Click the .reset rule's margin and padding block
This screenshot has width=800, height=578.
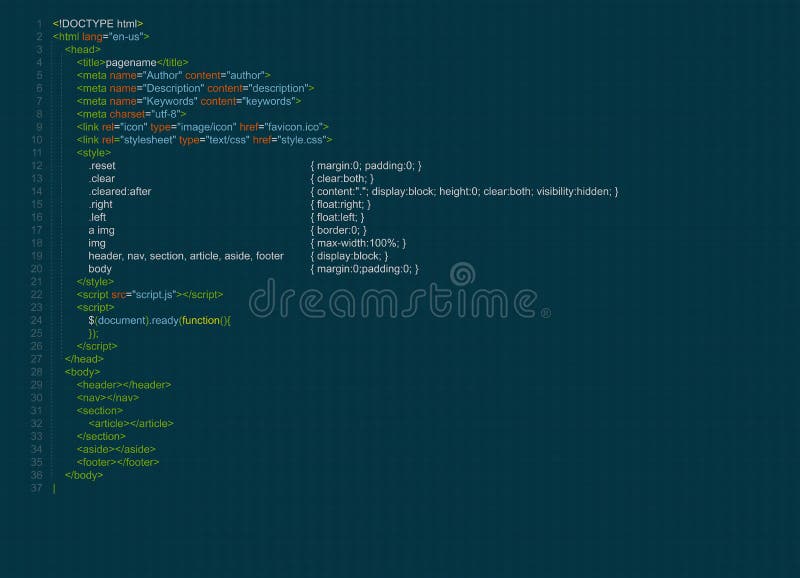tap(366, 166)
